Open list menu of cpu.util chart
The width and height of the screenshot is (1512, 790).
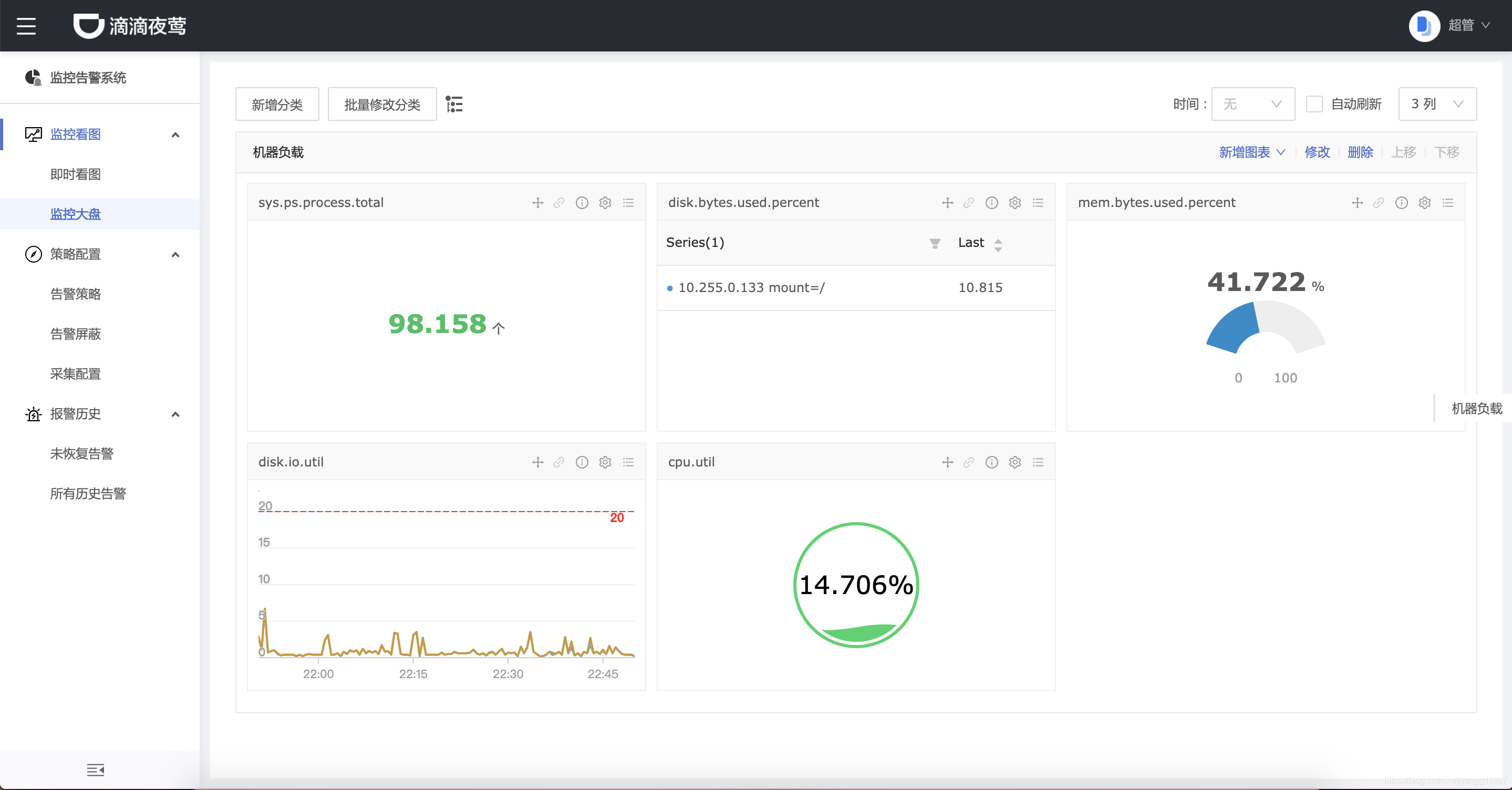pos(1038,462)
